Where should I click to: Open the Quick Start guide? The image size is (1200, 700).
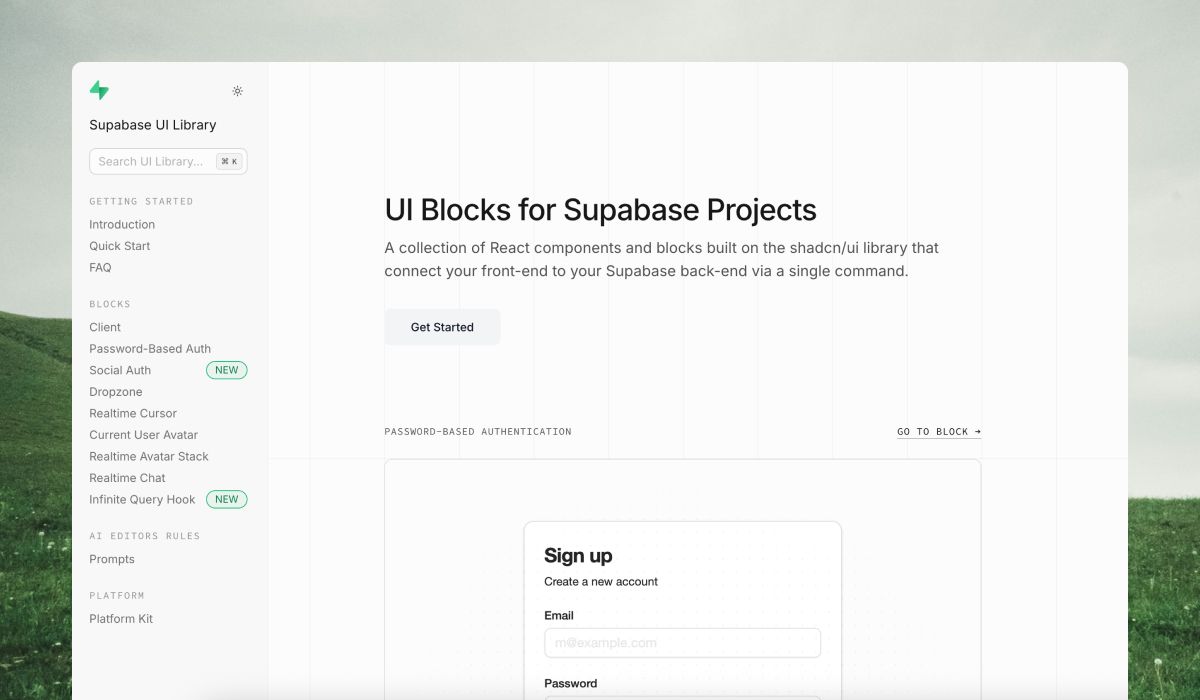pyautogui.click(x=119, y=246)
